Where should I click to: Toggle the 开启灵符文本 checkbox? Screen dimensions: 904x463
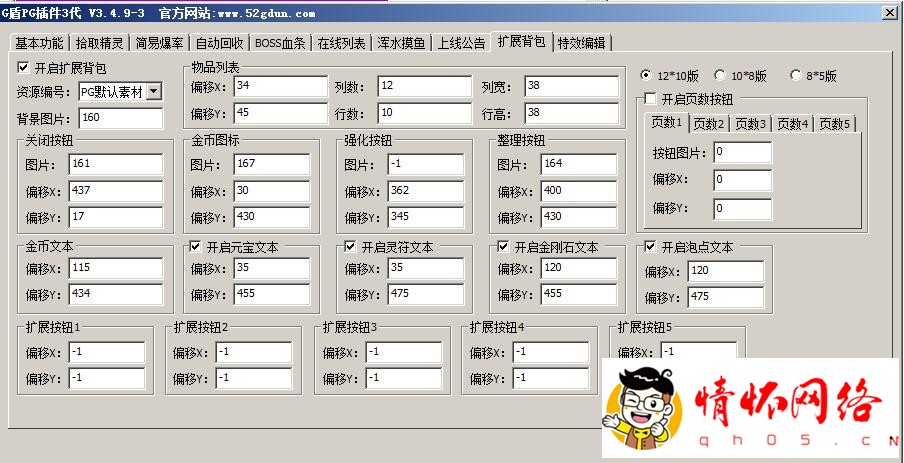click(350, 247)
